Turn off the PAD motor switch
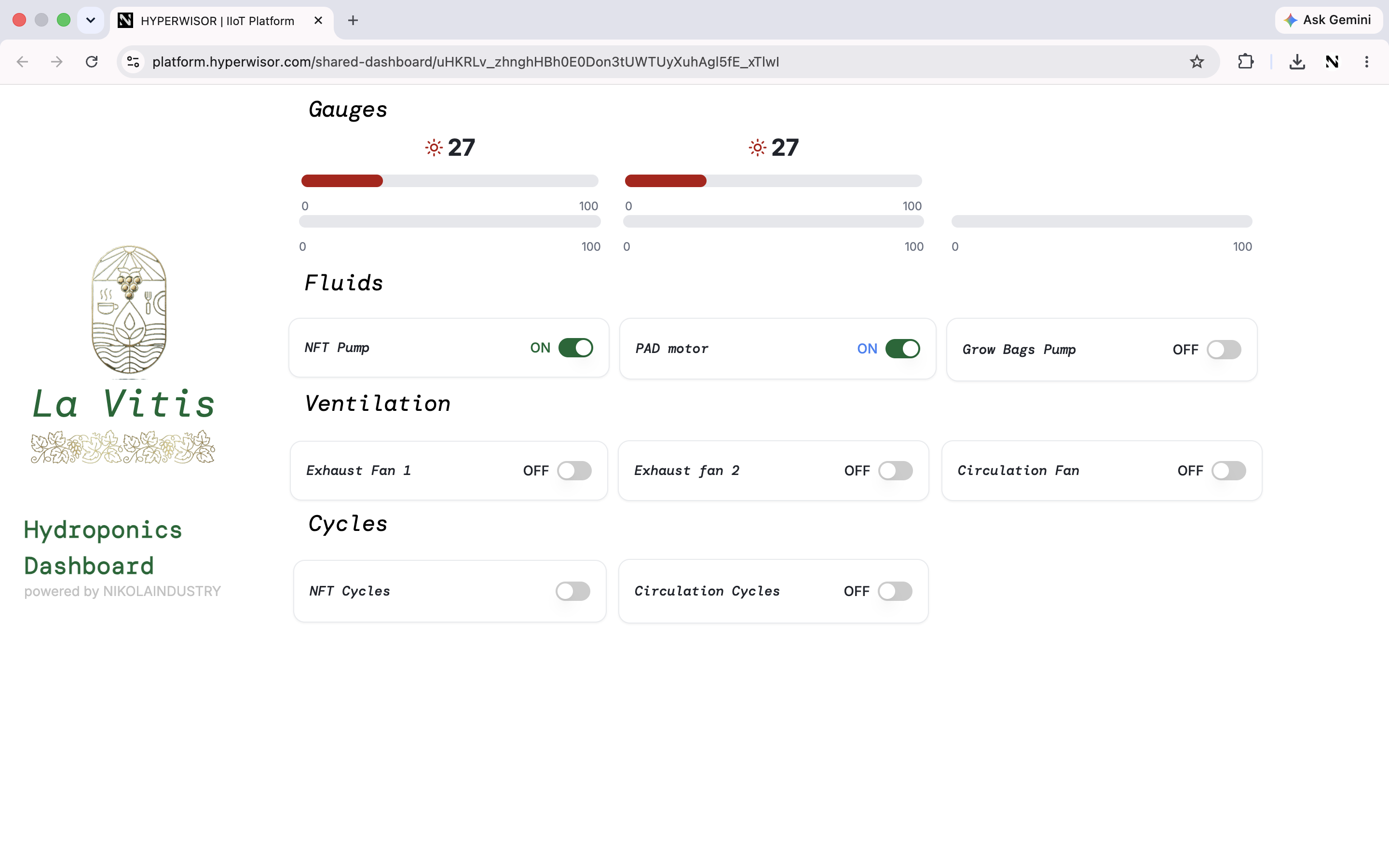1389x868 pixels. pos(903,349)
